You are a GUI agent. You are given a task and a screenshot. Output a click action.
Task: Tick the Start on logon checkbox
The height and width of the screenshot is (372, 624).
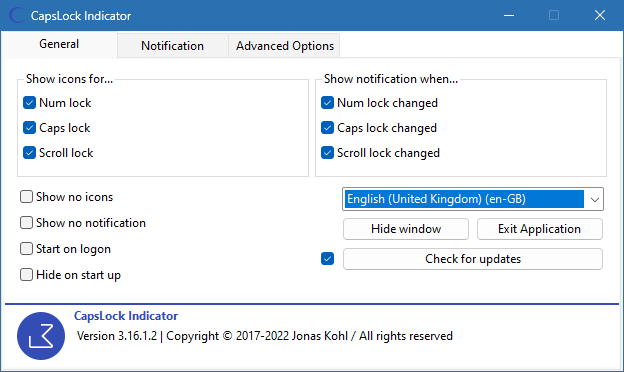click(26, 249)
